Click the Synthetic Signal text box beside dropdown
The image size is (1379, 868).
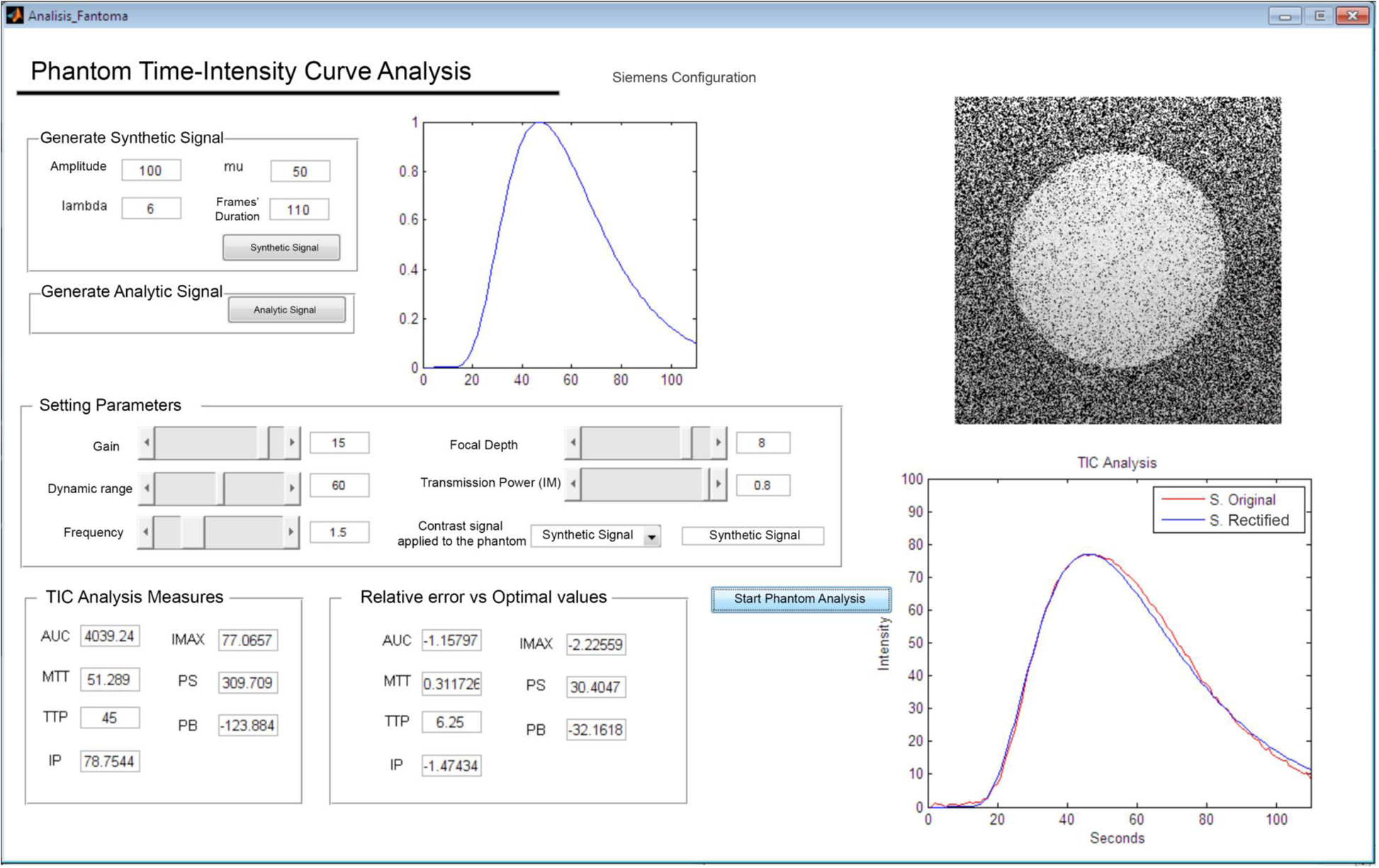tap(753, 536)
